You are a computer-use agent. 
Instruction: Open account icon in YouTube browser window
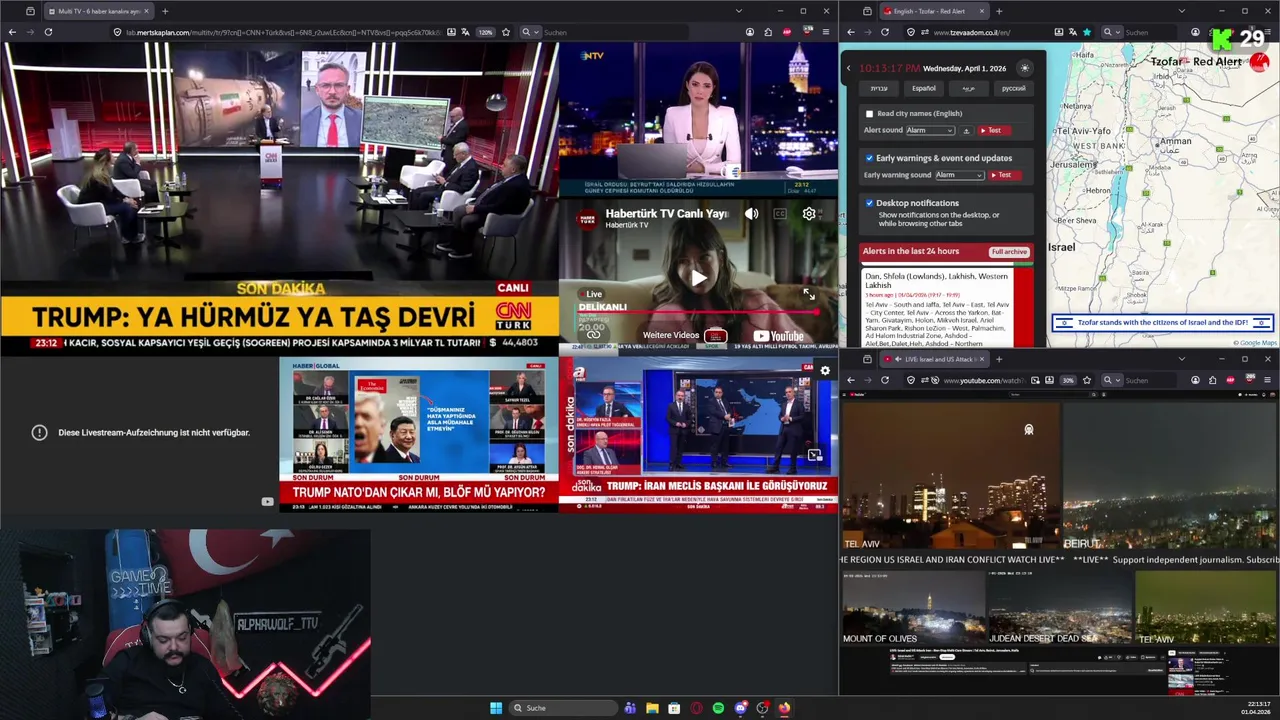pos(1195,380)
